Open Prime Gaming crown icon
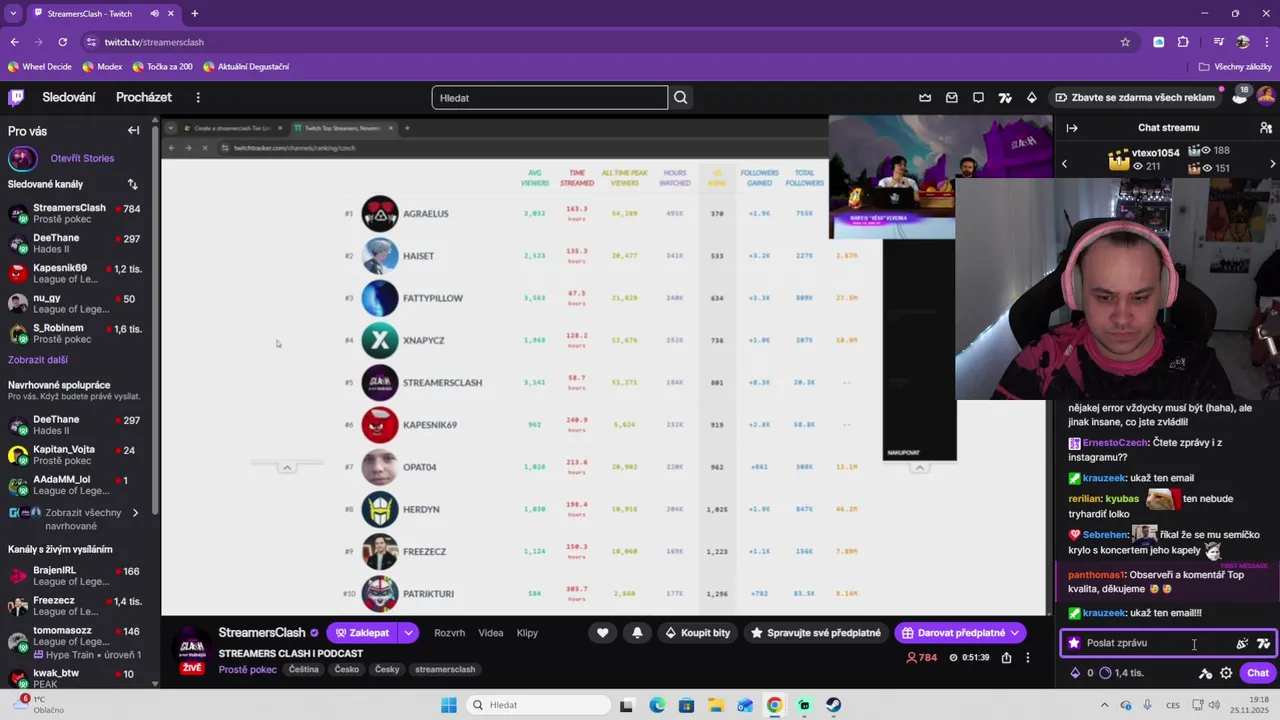The width and height of the screenshot is (1280, 720). pyautogui.click(x=925, y=97)
